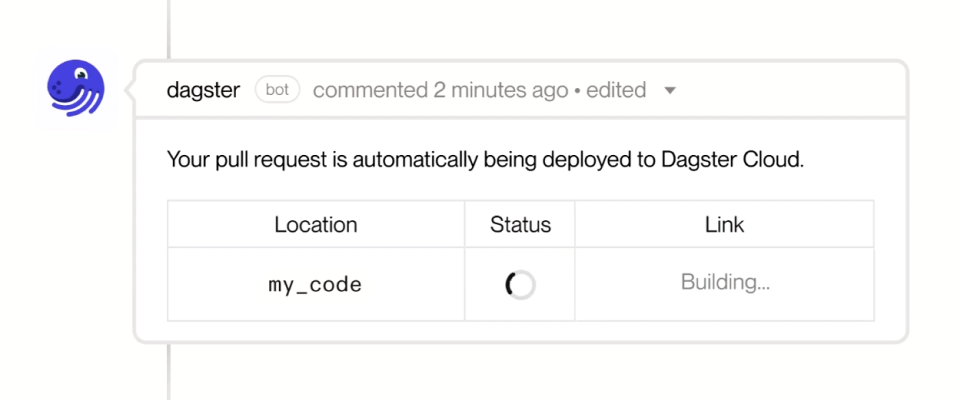Click the speech-bubble pointer beside the avatar
Viewport: 960px width, 400px height.
[130, 90]
